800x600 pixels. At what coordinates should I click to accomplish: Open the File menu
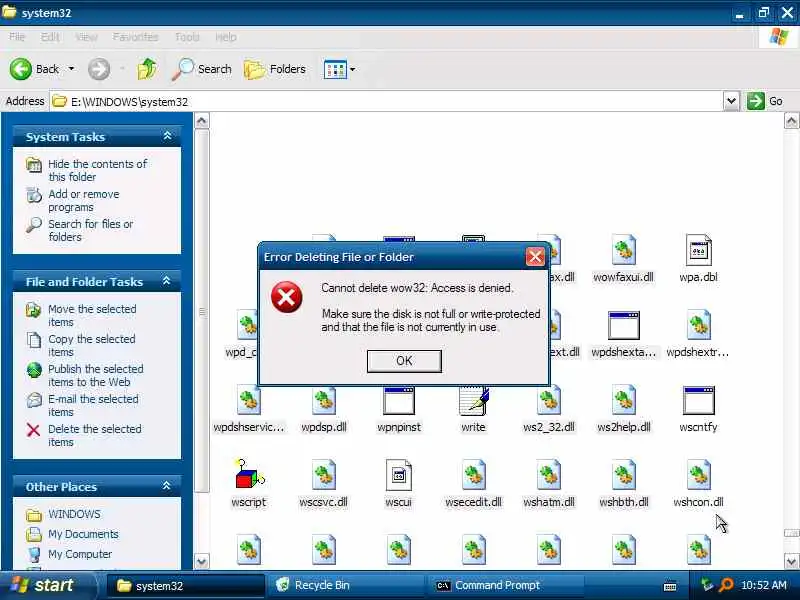tap(17, 37)
